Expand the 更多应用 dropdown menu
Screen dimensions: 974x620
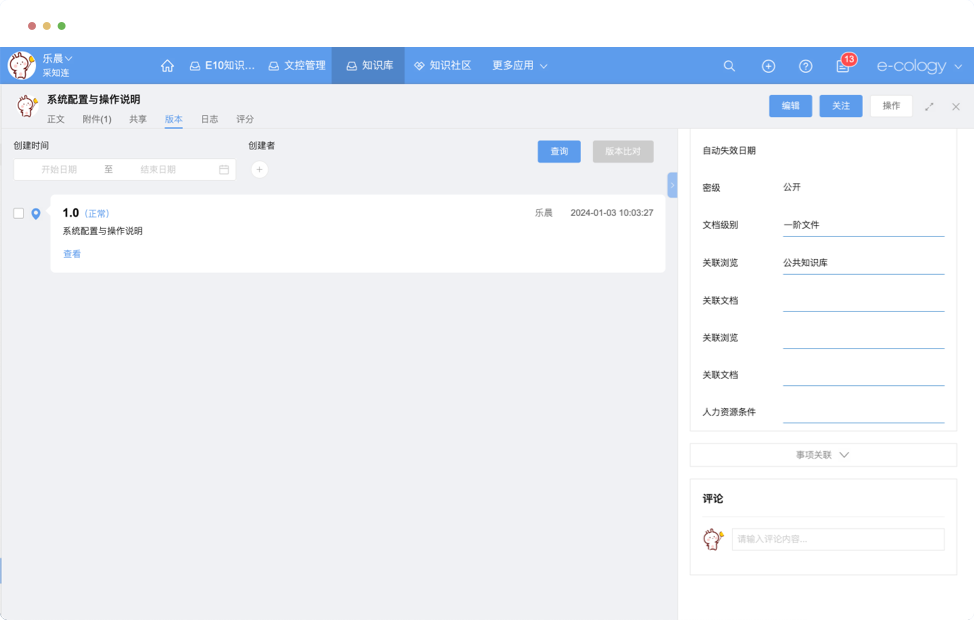[x=520, y=66]
